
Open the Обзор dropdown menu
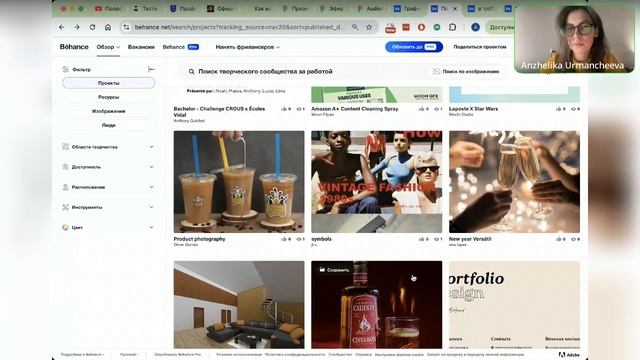[x=108, y=47]
